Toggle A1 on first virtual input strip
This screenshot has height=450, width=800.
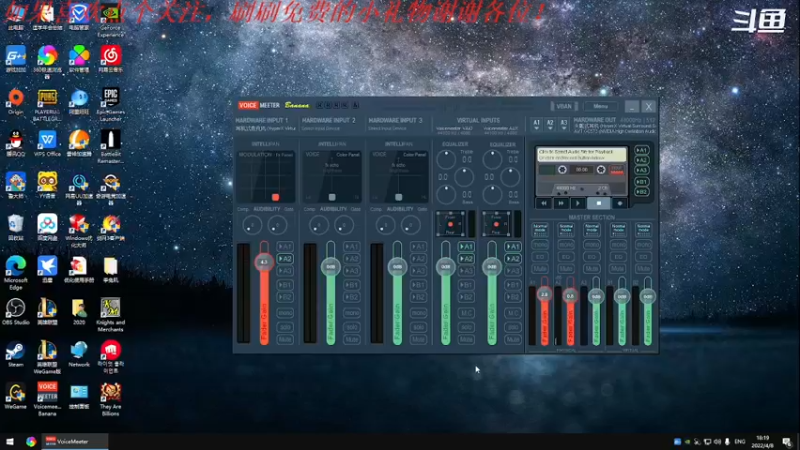coord(466,246)
